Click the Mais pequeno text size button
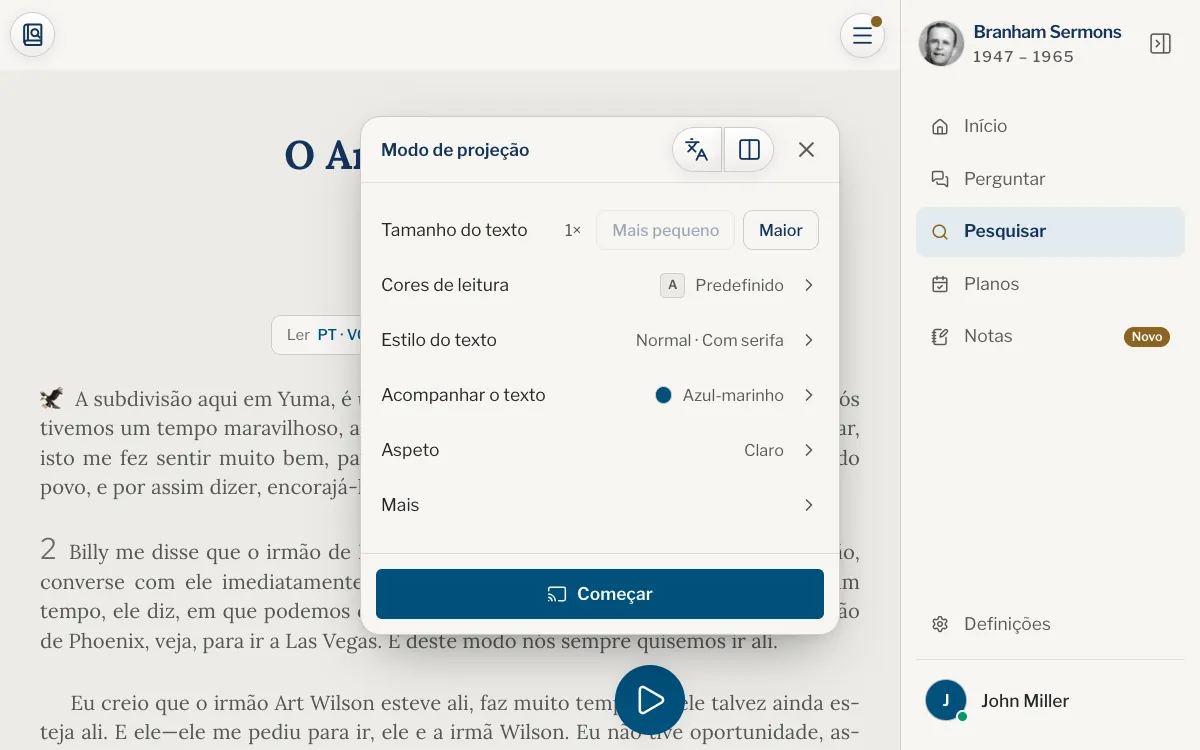Viewport: 1200px width, 750px height. coord(666,230)
